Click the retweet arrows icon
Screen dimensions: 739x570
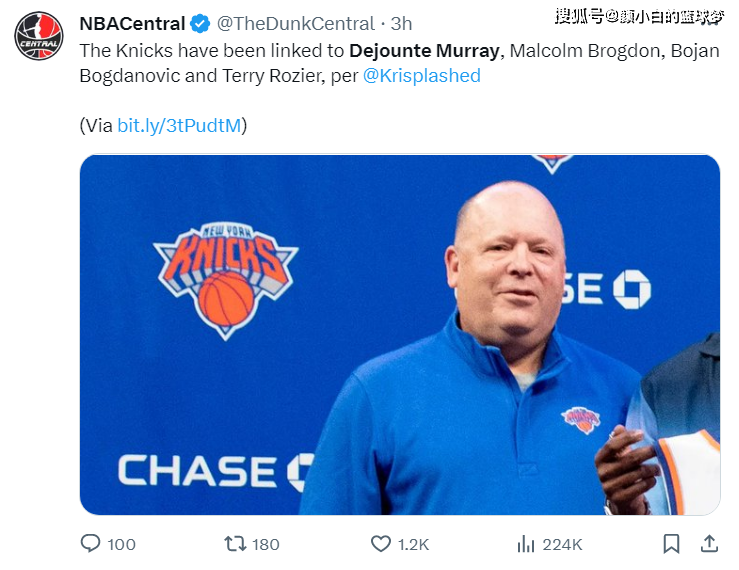235,543
